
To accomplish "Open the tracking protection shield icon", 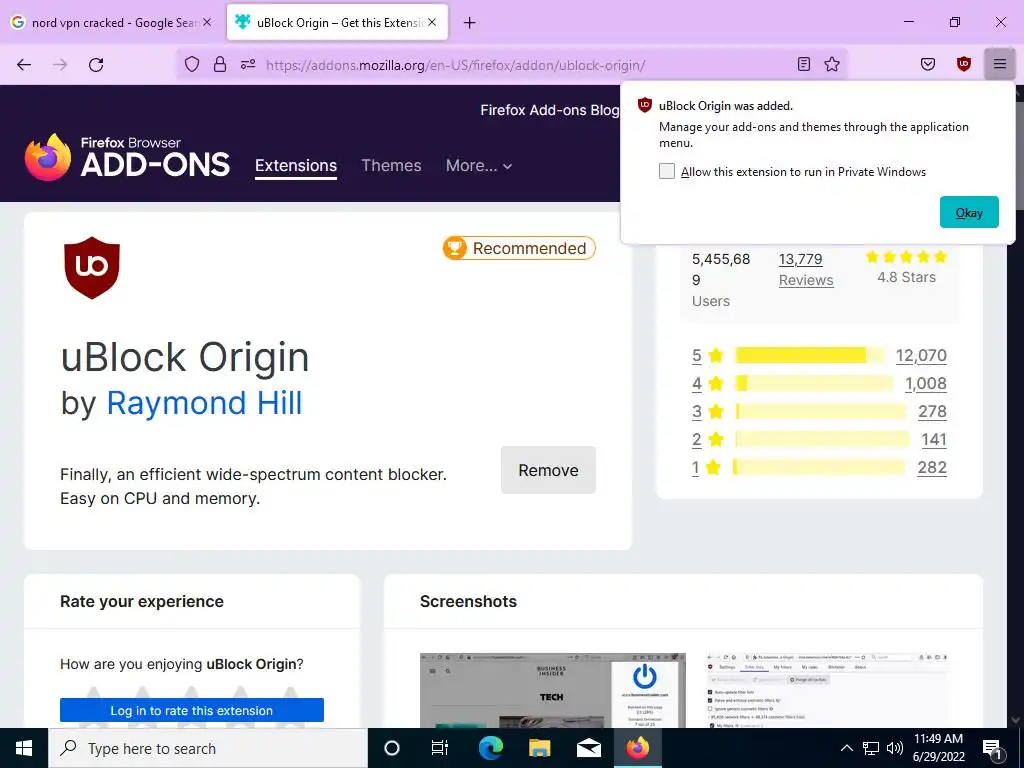I will pyautogui.click(x=191, y=65).
